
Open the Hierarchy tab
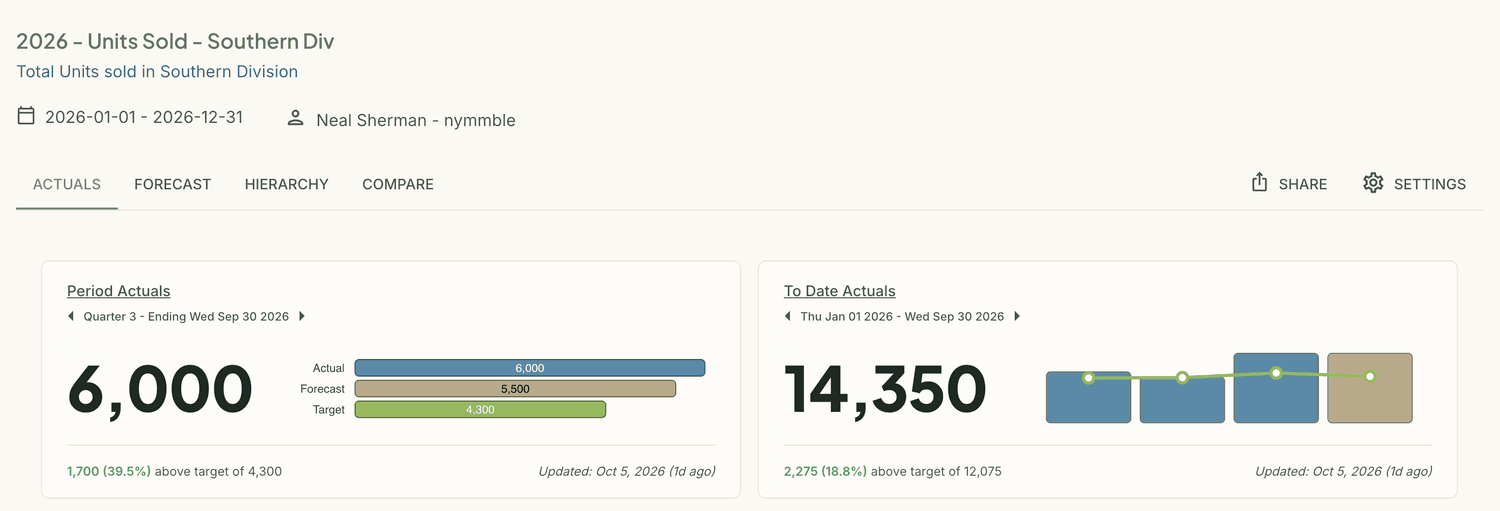pyautogui.click(x=287, y=184)
